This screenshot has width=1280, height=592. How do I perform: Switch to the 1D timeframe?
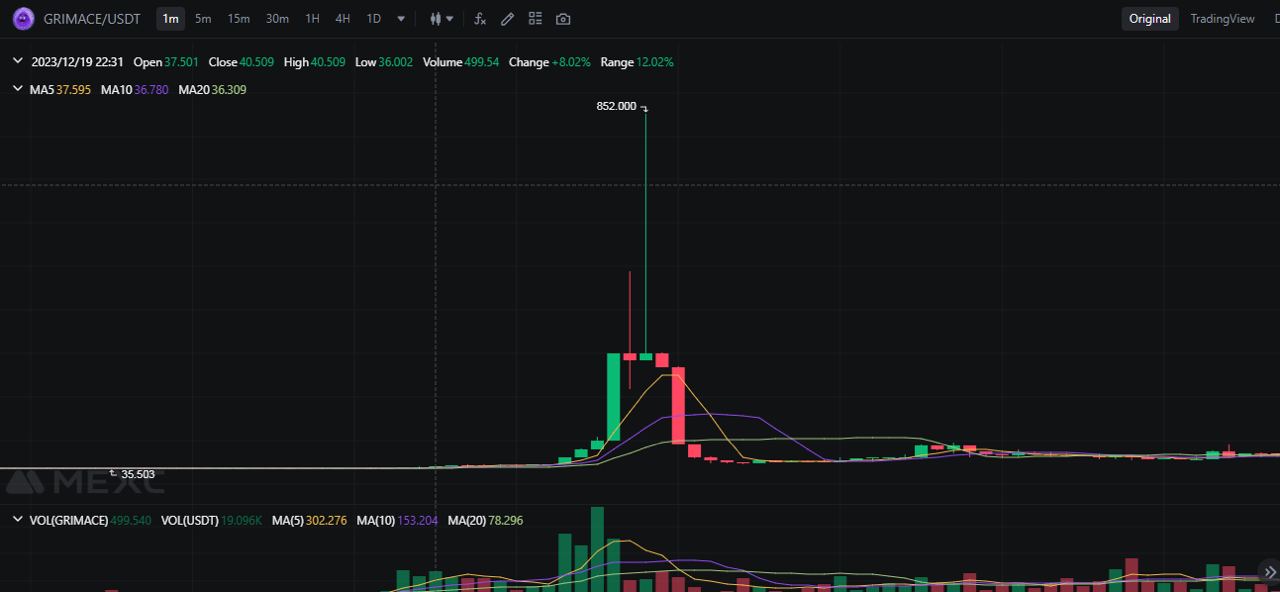[373, 19]
